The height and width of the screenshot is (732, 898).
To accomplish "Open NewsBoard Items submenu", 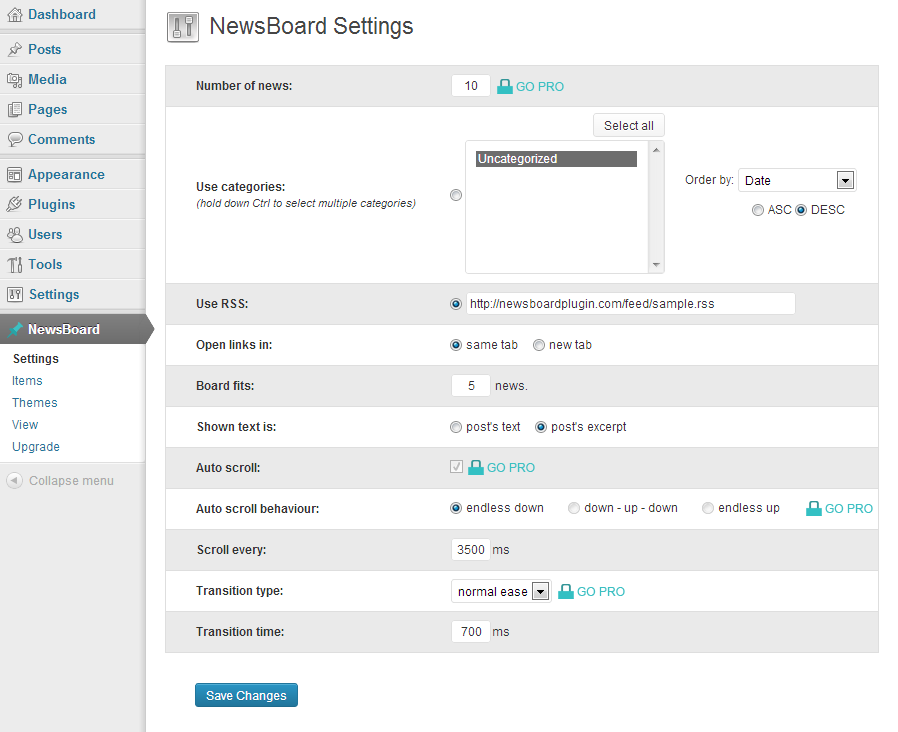I will [x=27, y=380].
